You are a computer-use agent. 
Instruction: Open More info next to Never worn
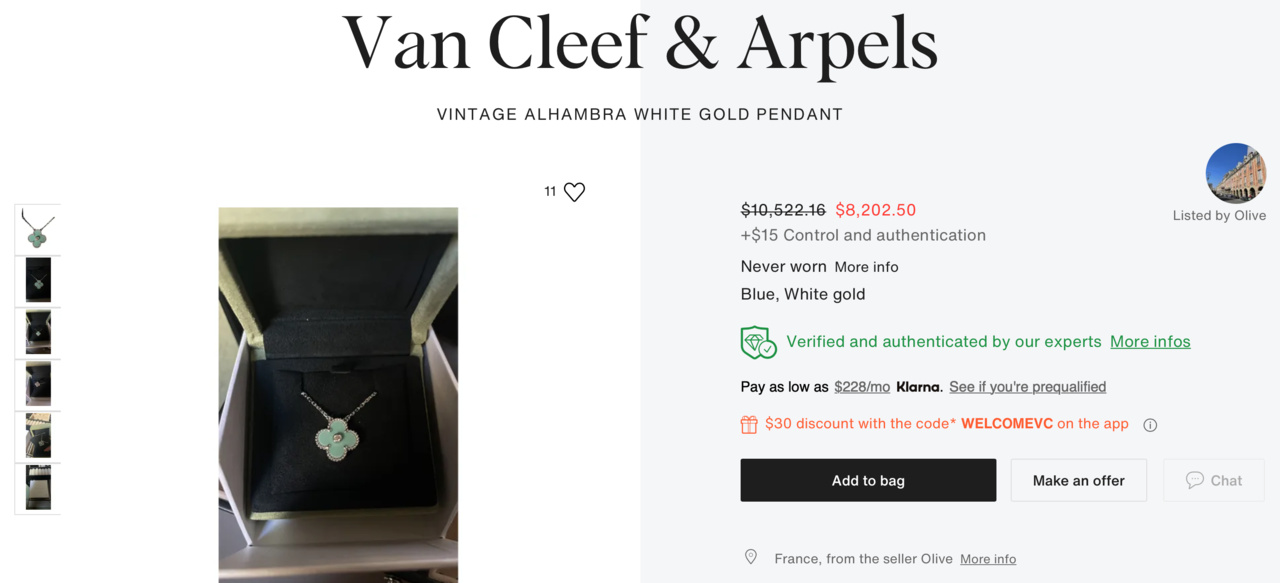866,267
